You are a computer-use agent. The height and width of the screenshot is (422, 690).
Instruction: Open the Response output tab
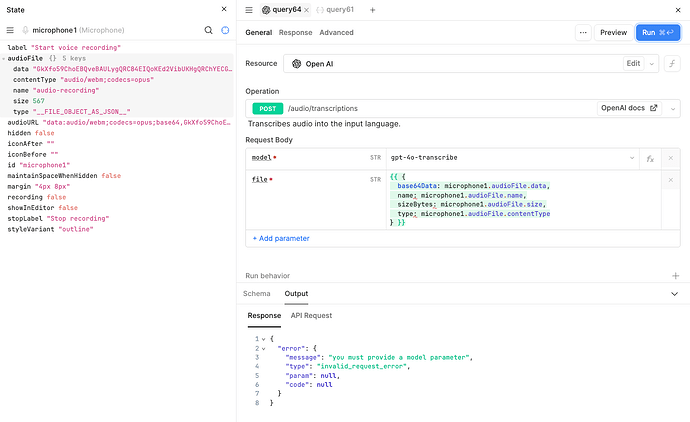264,316
